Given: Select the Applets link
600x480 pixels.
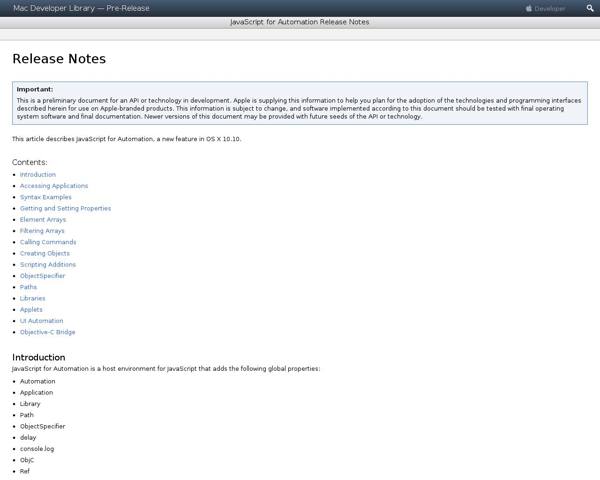Looking at the screenshot, I should coord(31,309).
